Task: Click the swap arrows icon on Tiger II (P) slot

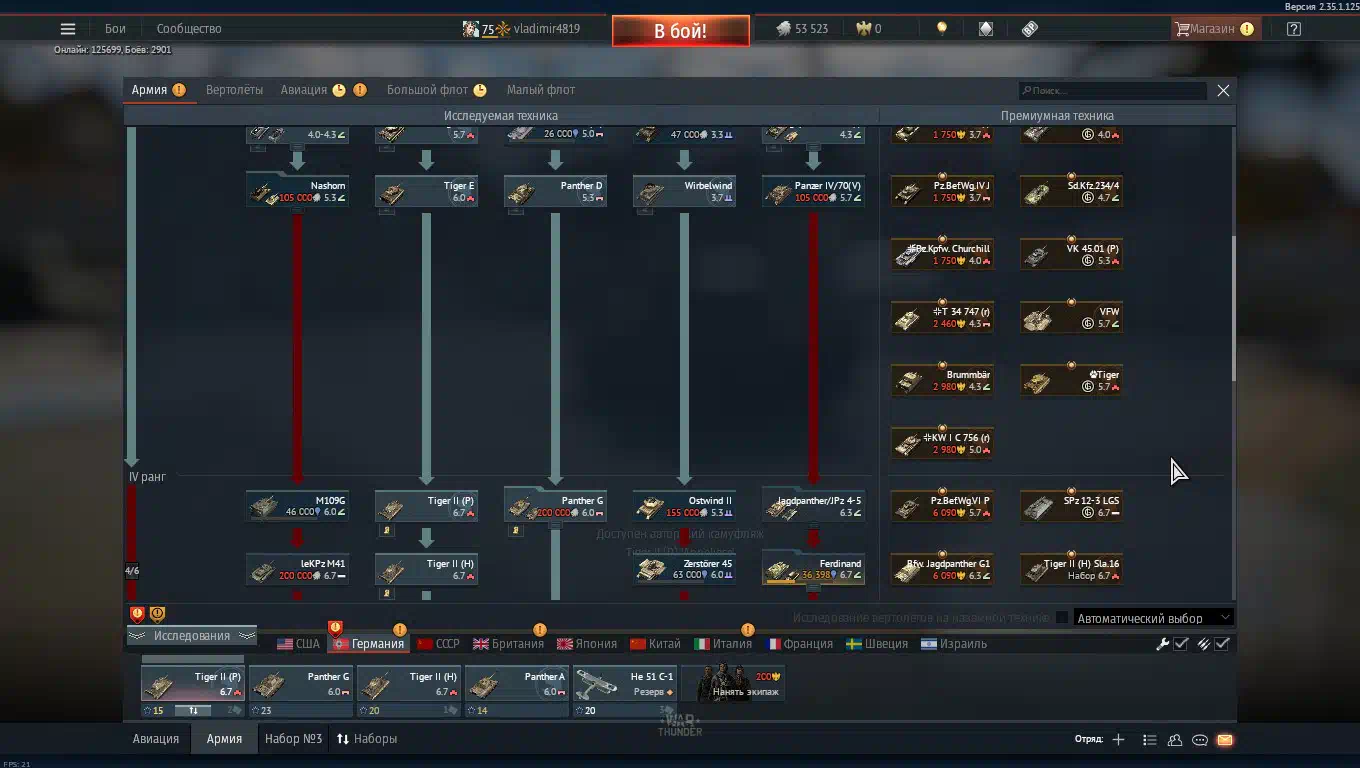Action: click(194, 710)
